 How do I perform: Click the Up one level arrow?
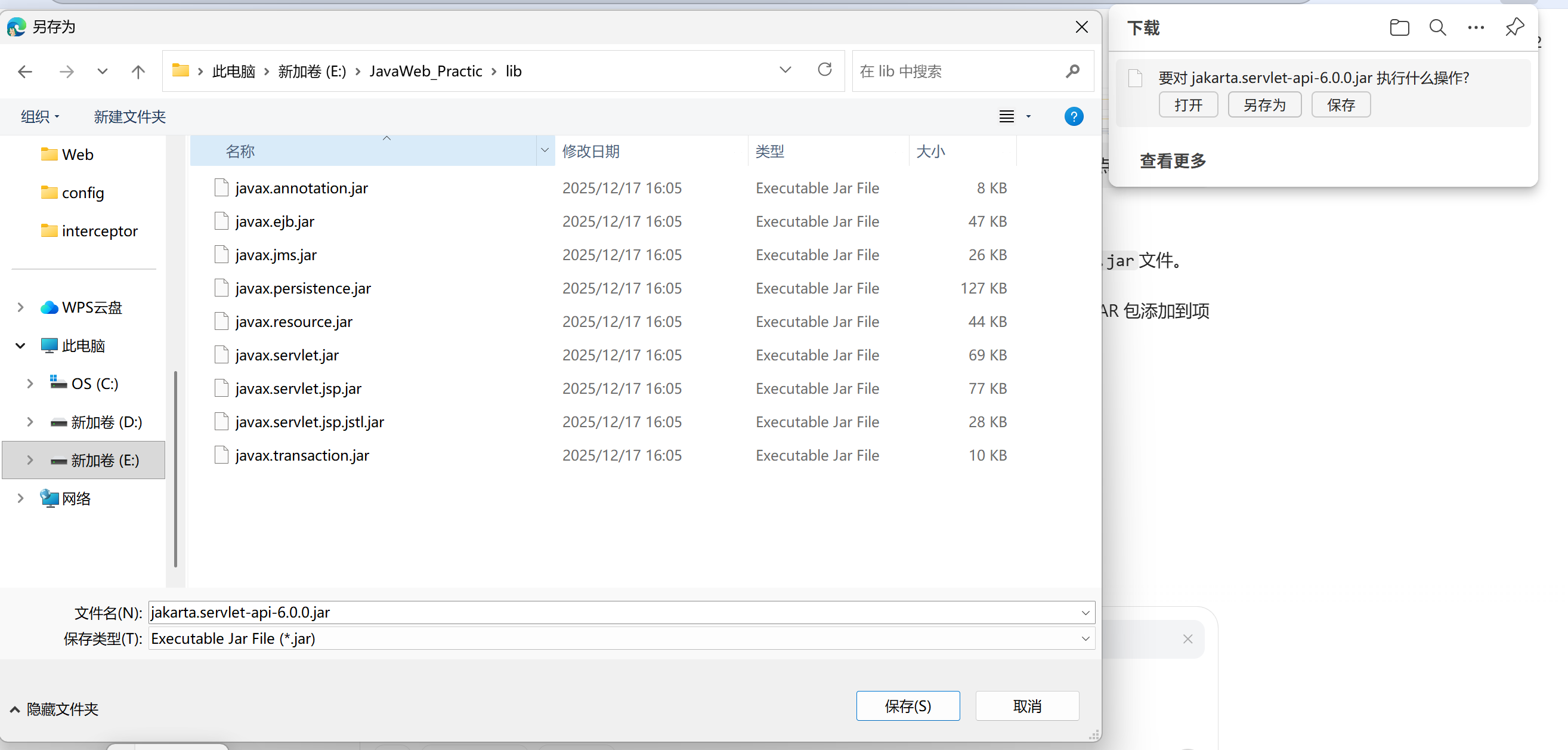(x=138, y=72)
